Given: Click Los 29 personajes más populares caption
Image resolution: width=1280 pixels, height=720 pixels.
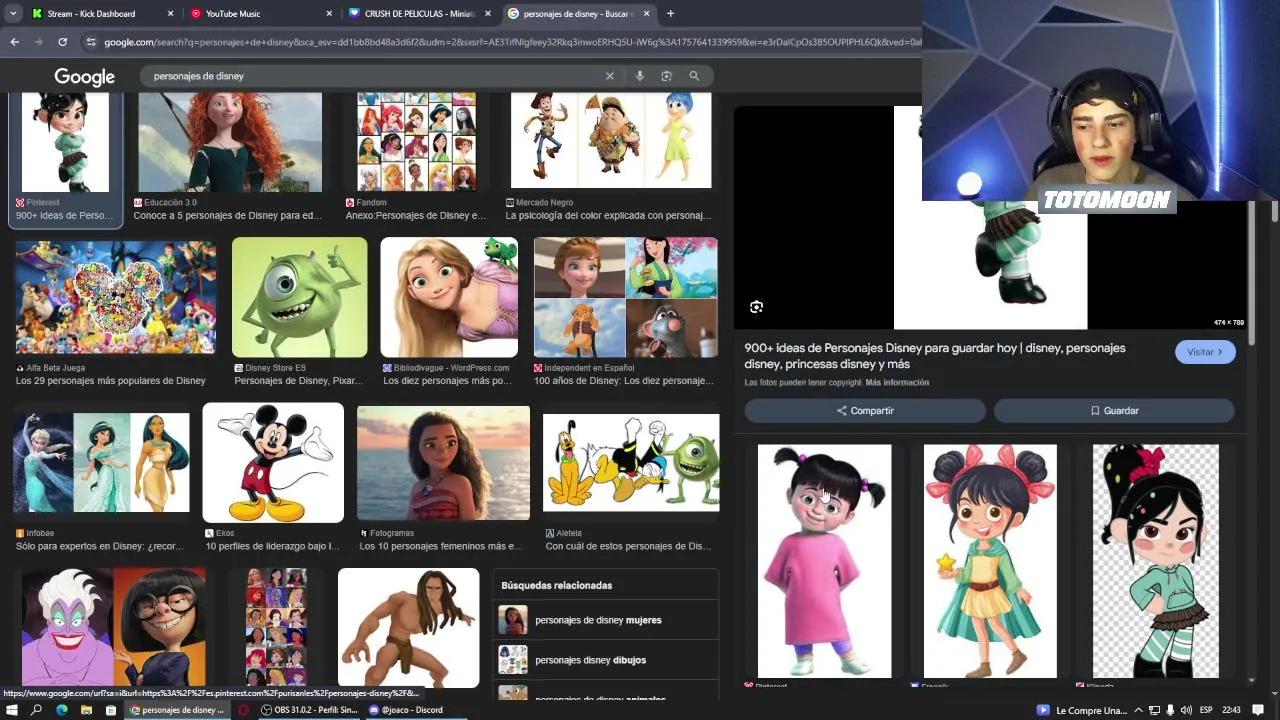Looking at the screenshot, I should click(111, 381).
